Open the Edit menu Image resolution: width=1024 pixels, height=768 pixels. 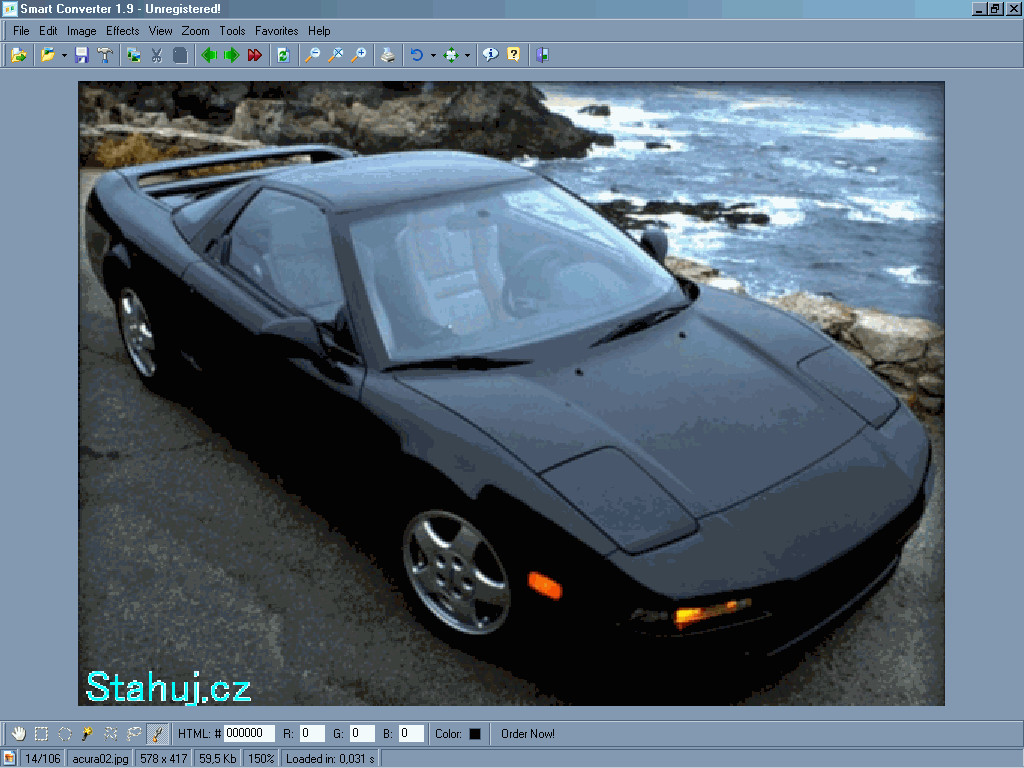pos(48,31)
